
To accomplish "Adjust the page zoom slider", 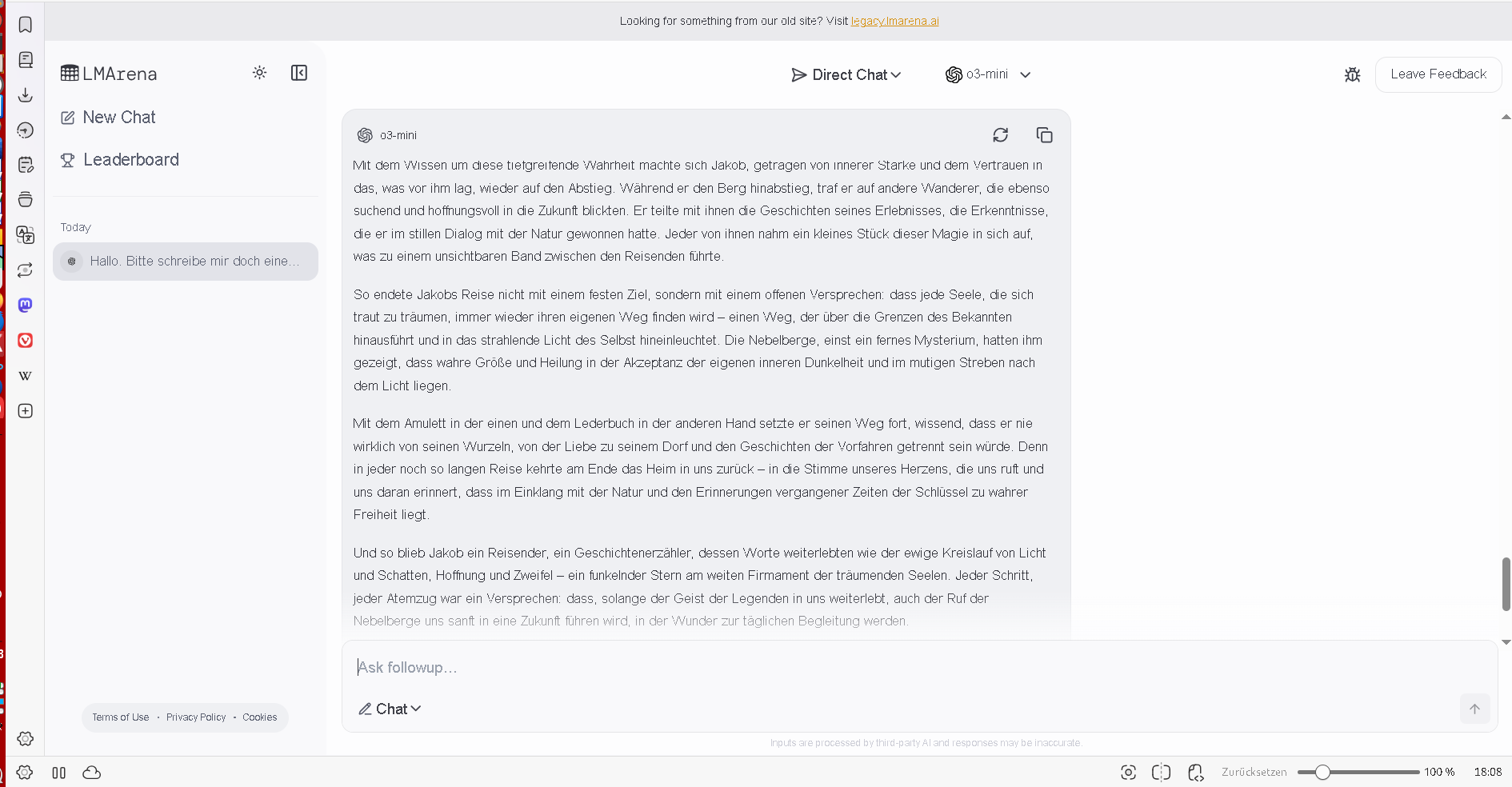I will click(x=1322, y=772).
